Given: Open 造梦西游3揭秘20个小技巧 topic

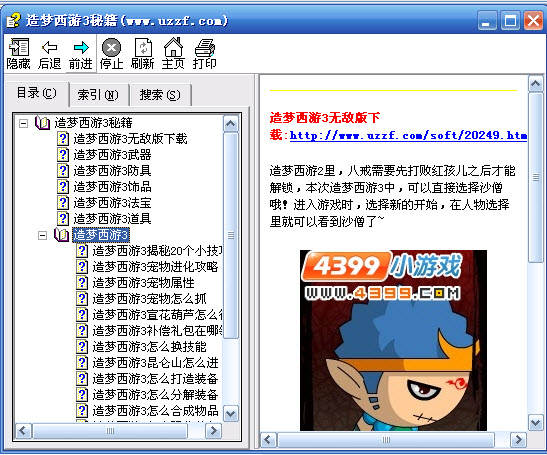Looking at the screenshot, I should [x=157, y=251].
